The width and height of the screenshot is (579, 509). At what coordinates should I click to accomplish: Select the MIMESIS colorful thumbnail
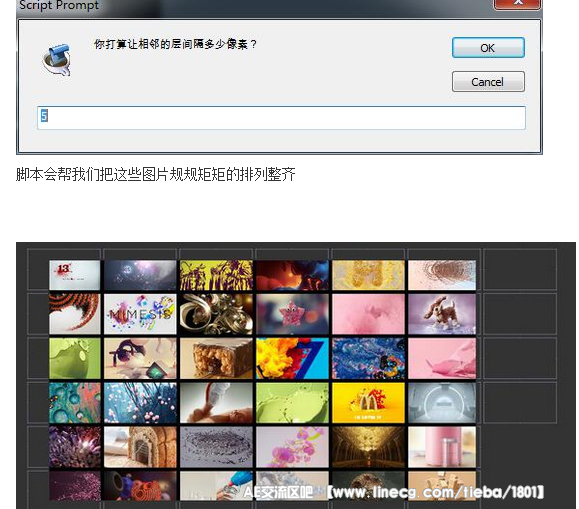(140, 314)
